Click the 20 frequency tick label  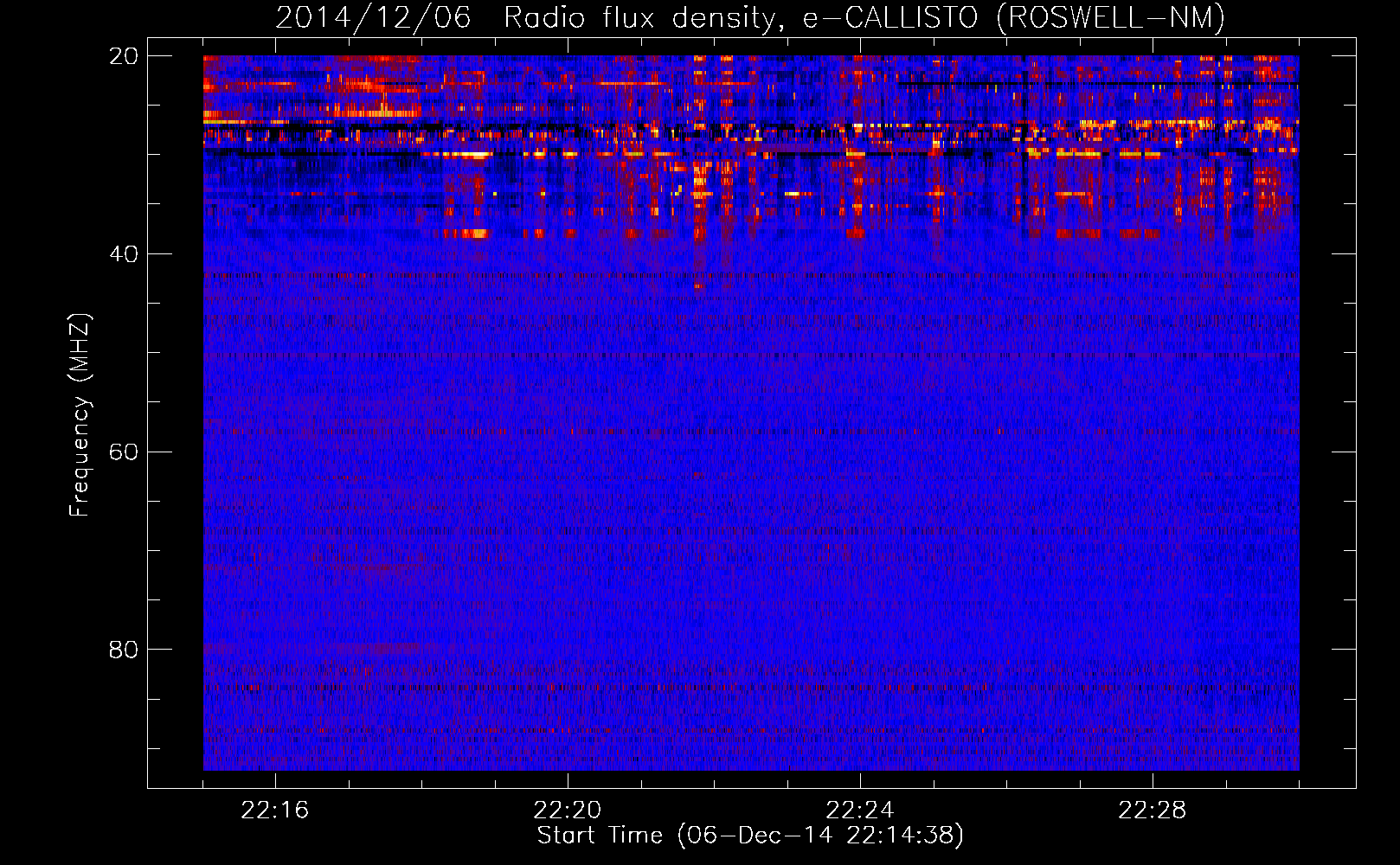click(x=123, y=56)
